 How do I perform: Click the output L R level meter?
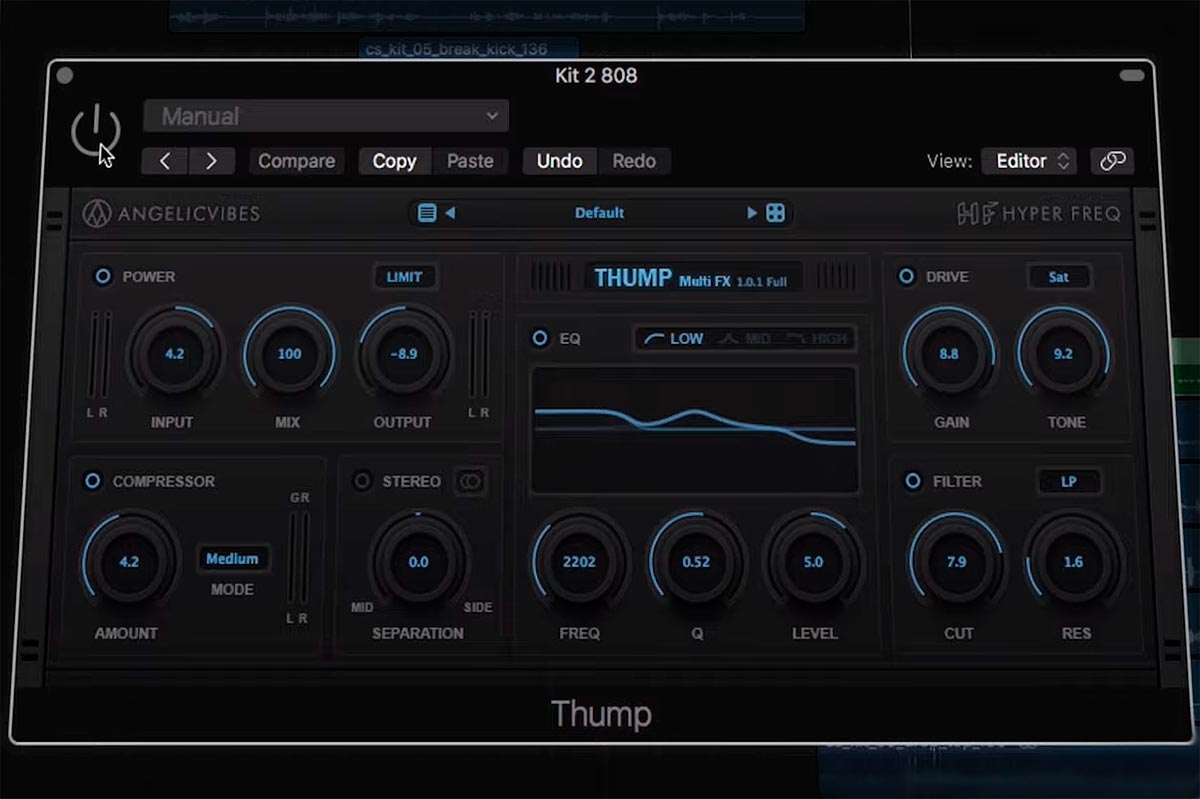(479, 354)
